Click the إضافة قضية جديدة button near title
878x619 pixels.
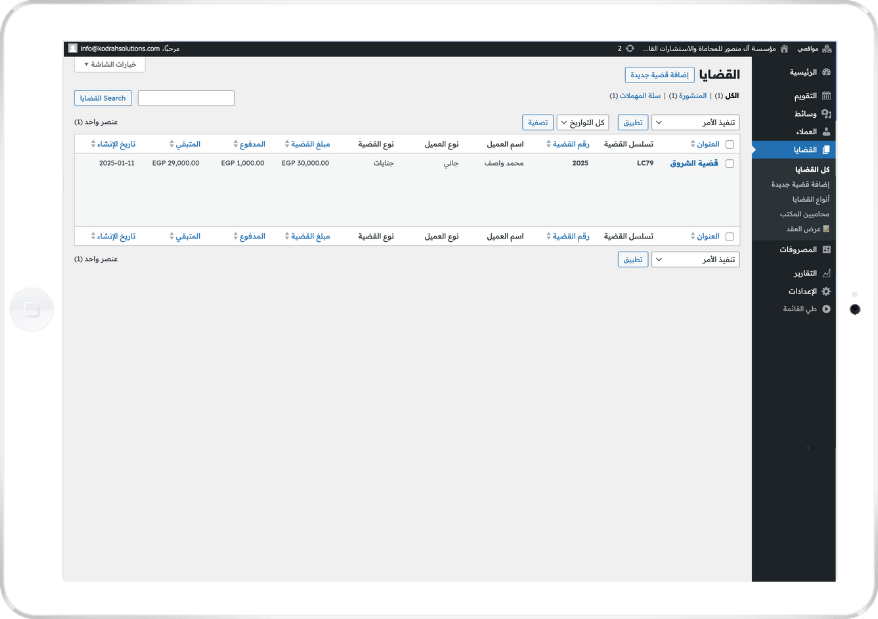click(x=660, y=75)
